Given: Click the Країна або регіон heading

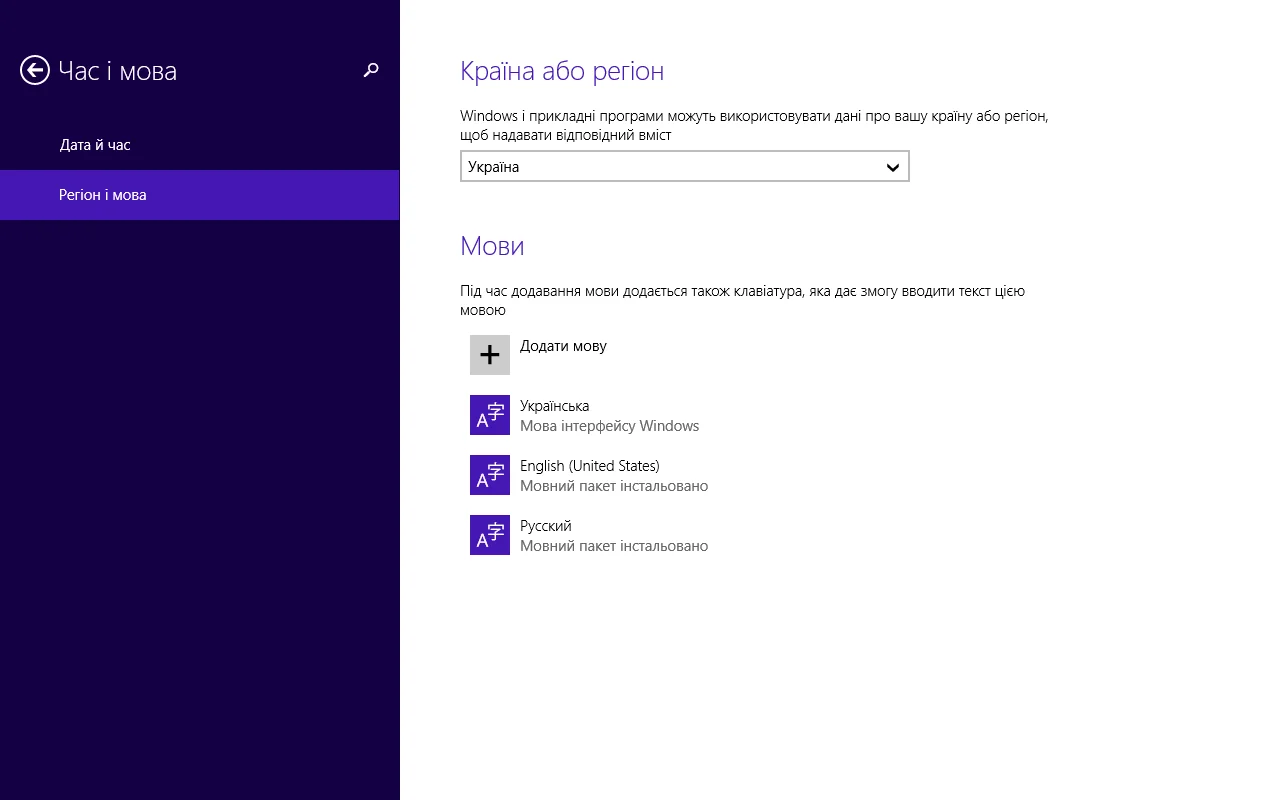Looking at the screenshot, I should click(x=562, y=71).
